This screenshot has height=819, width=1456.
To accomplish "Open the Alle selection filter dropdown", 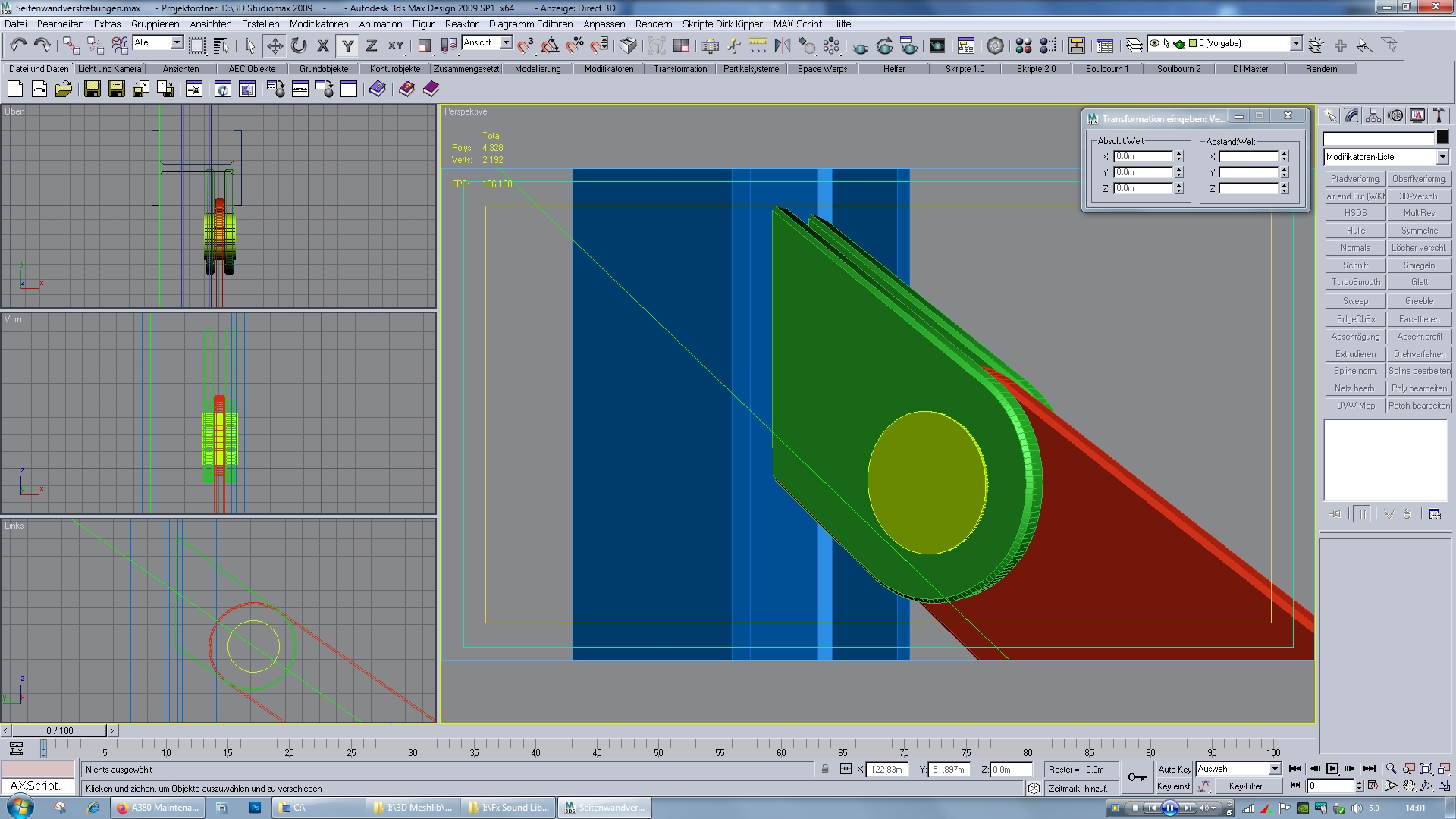I will 176,42.
